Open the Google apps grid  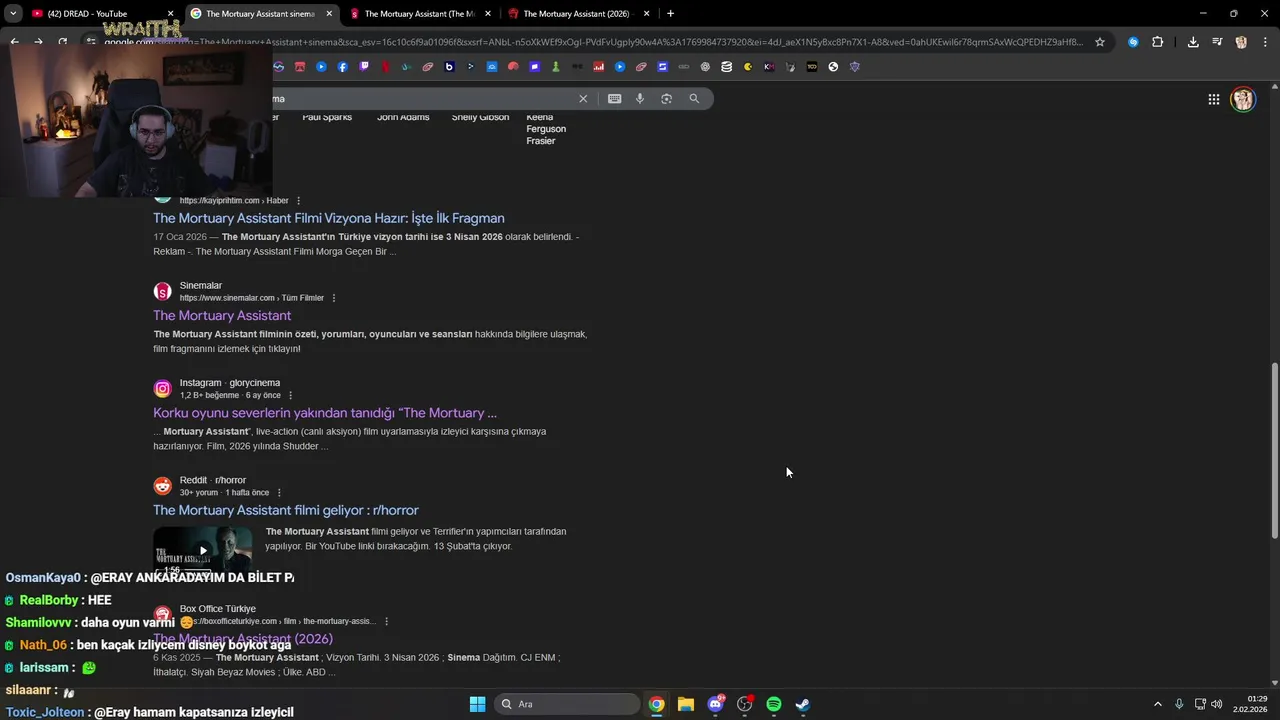[x=1213, y=99]
